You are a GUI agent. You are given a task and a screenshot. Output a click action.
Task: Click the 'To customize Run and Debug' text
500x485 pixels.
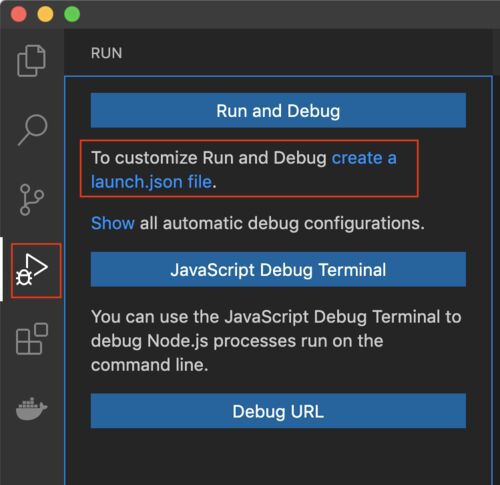click(x=209, y=158)
